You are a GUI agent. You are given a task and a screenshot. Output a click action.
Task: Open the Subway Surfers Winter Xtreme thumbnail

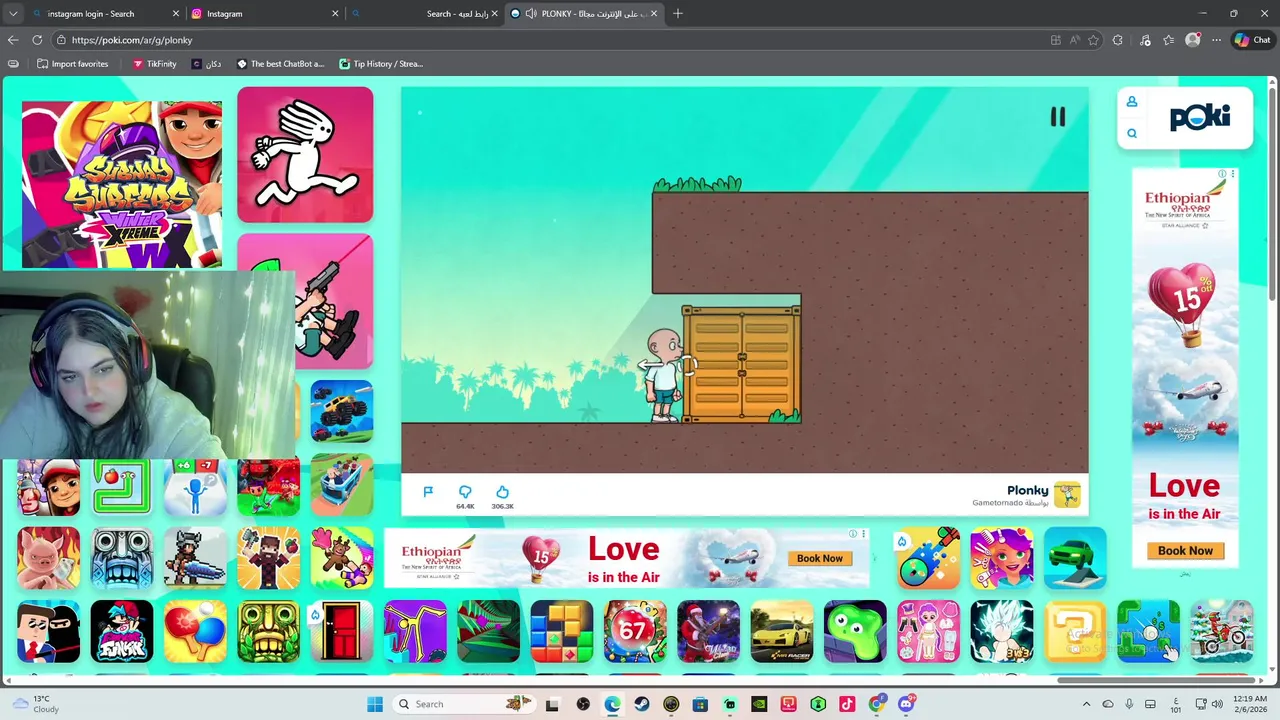pyautogui.click(x=122, y=184)
